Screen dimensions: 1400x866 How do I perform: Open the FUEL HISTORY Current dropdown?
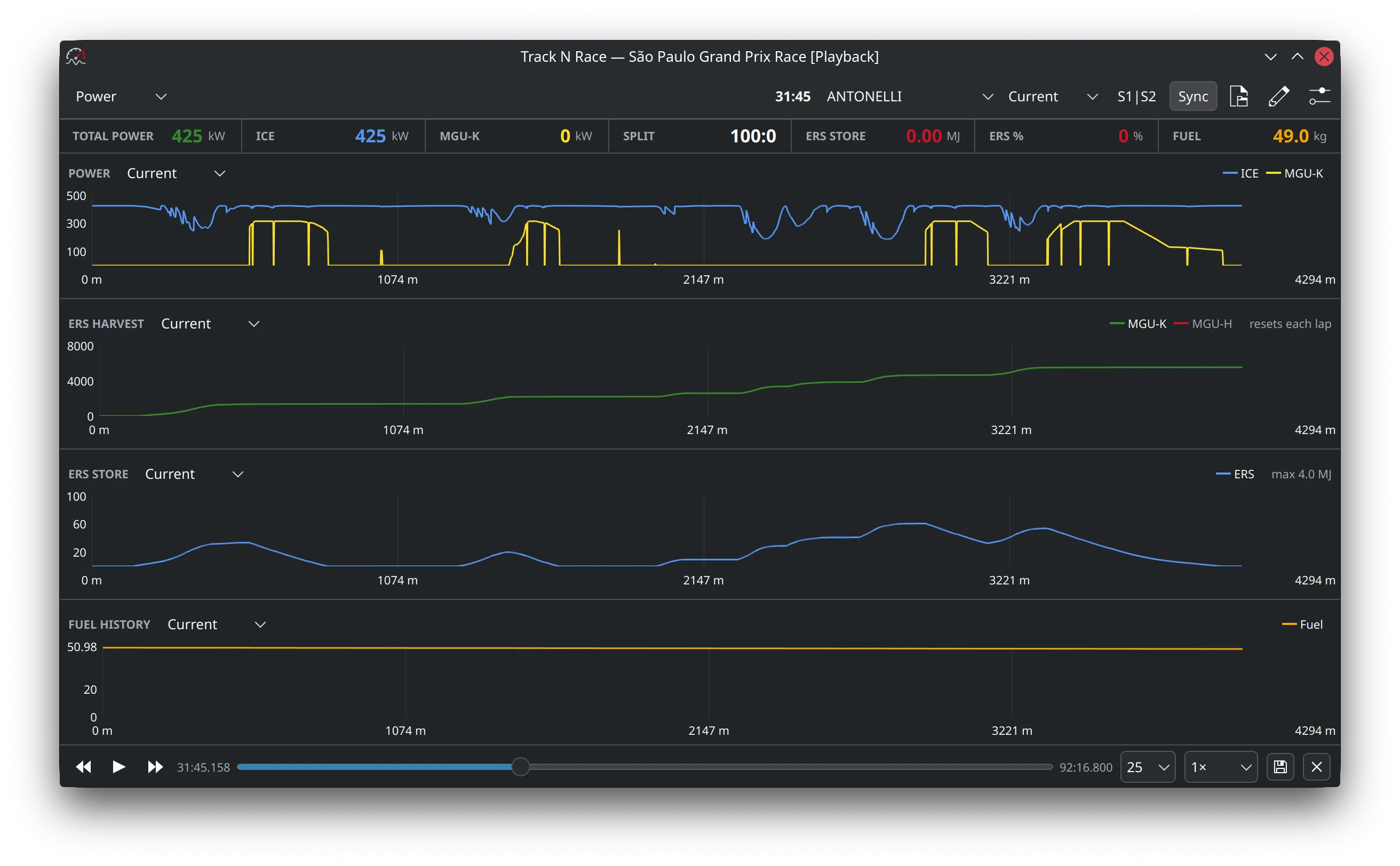(217, 624)
